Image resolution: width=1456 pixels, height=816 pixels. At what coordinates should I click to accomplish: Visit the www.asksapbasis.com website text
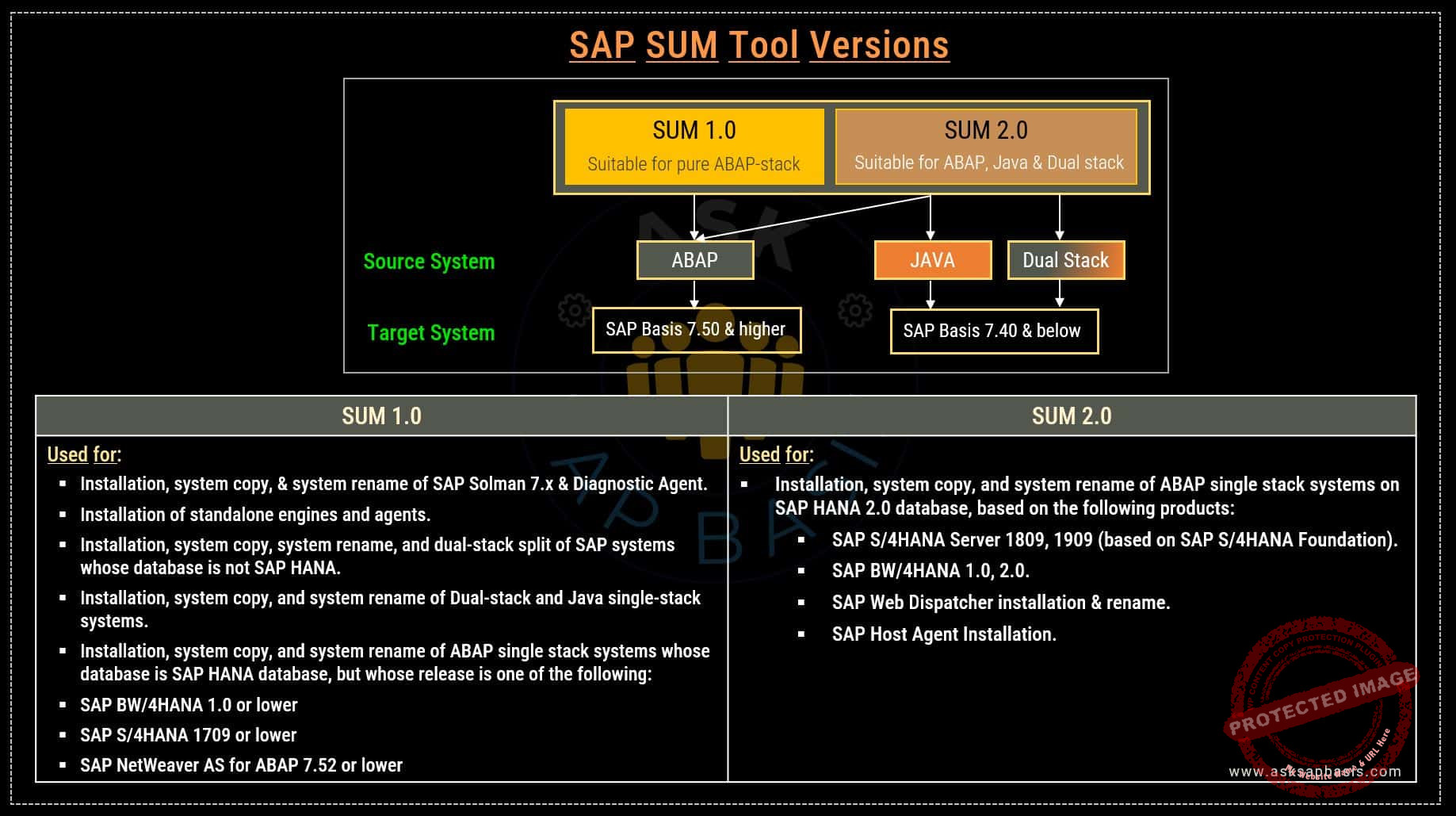(x=1314, y=771)
